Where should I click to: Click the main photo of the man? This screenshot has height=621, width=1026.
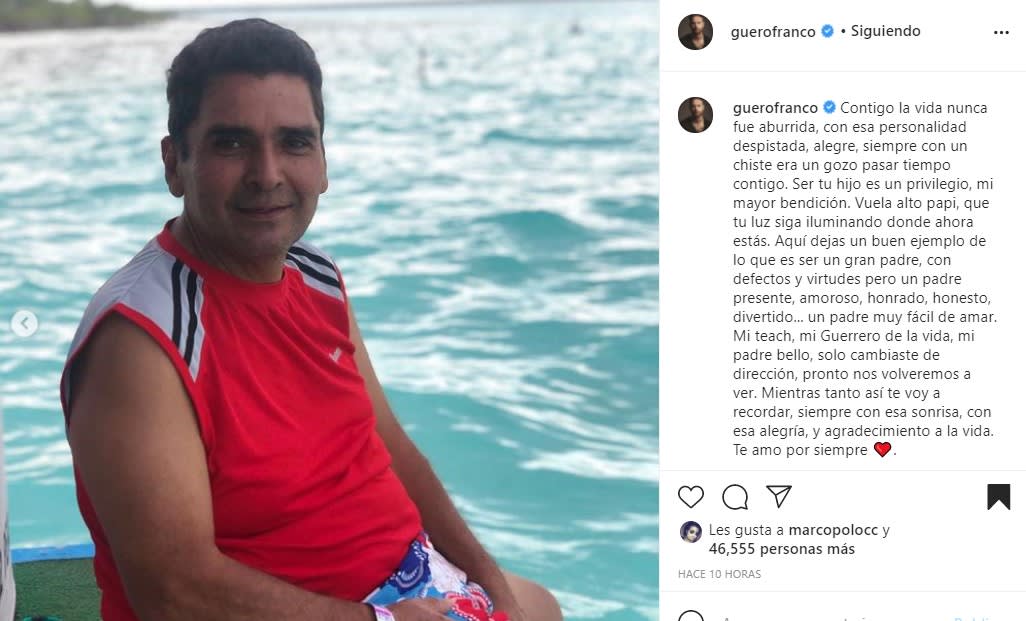point(329,310)
